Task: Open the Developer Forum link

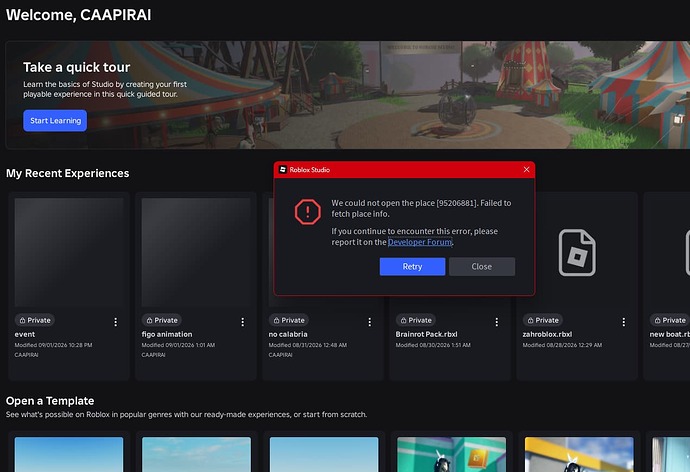Action: tap(420, 242)
